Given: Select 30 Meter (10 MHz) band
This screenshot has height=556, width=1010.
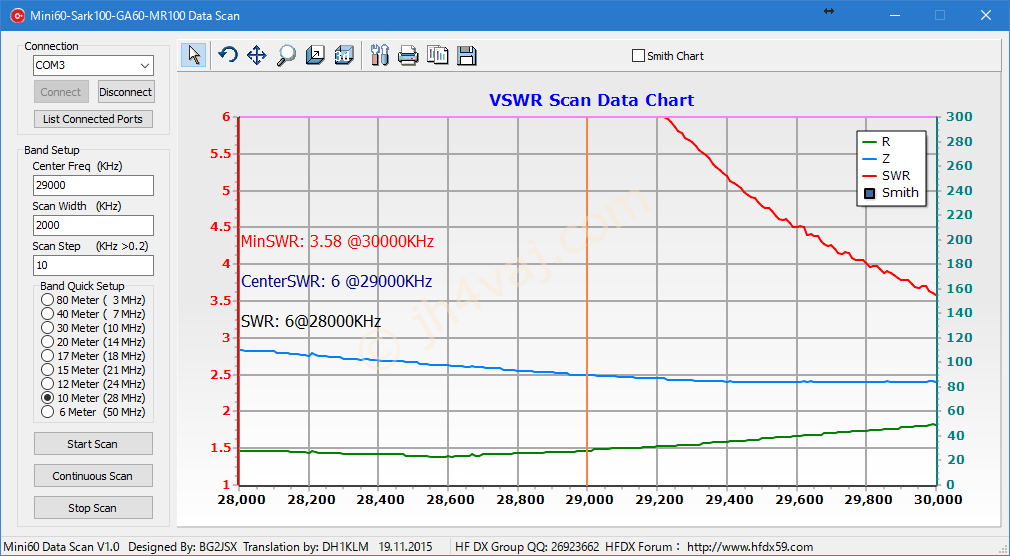Looking at the screenshot, I should tap(47, 328).
